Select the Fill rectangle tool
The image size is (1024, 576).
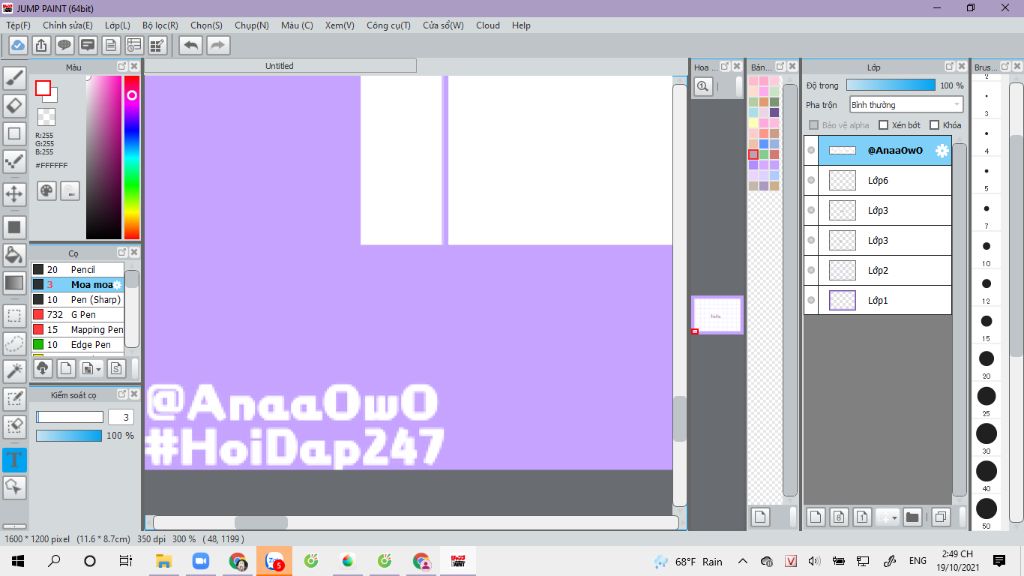pyautogui.click(x=14, y=227)
